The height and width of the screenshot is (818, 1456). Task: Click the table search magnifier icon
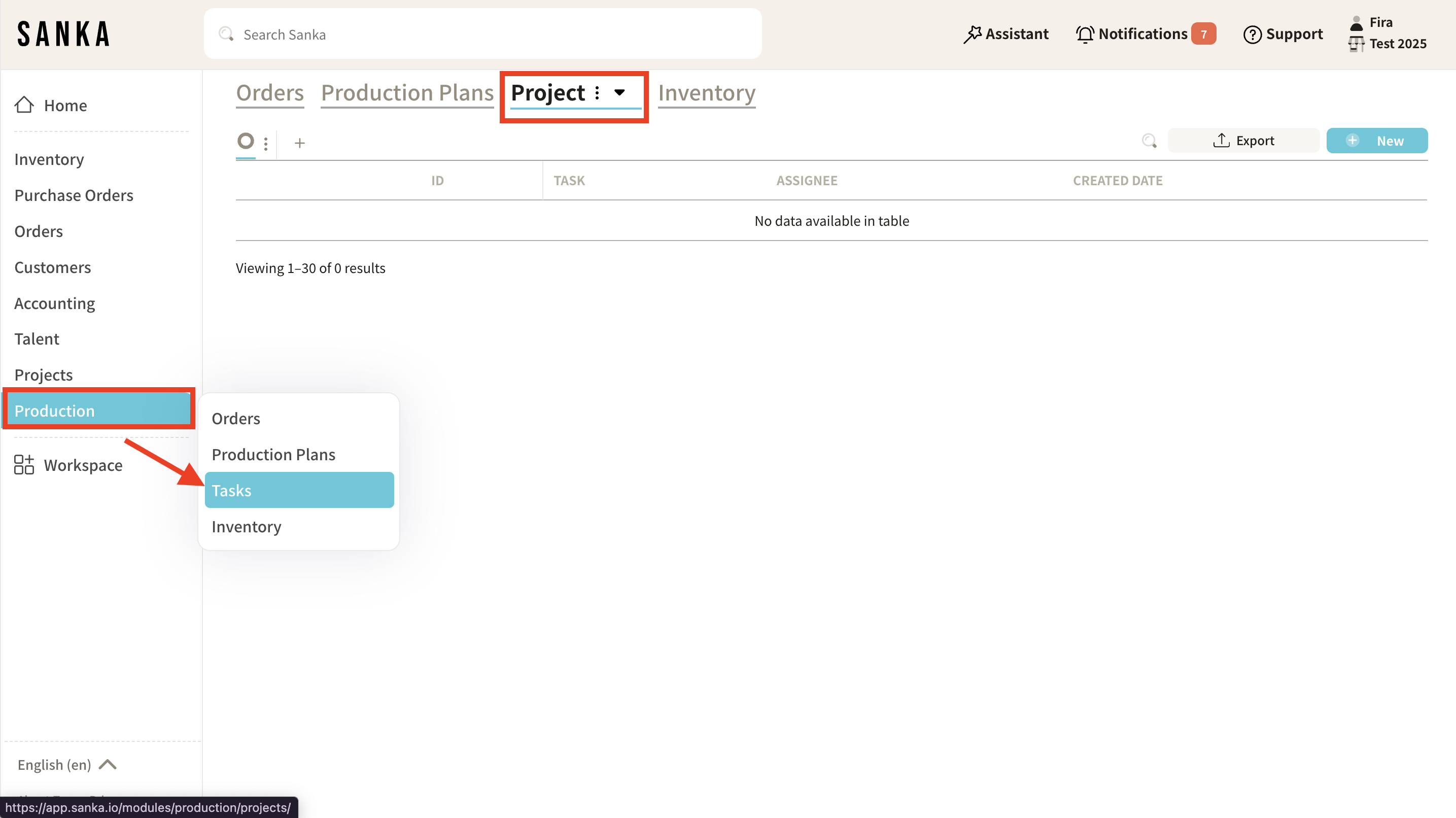click(x=1149, y=141)
